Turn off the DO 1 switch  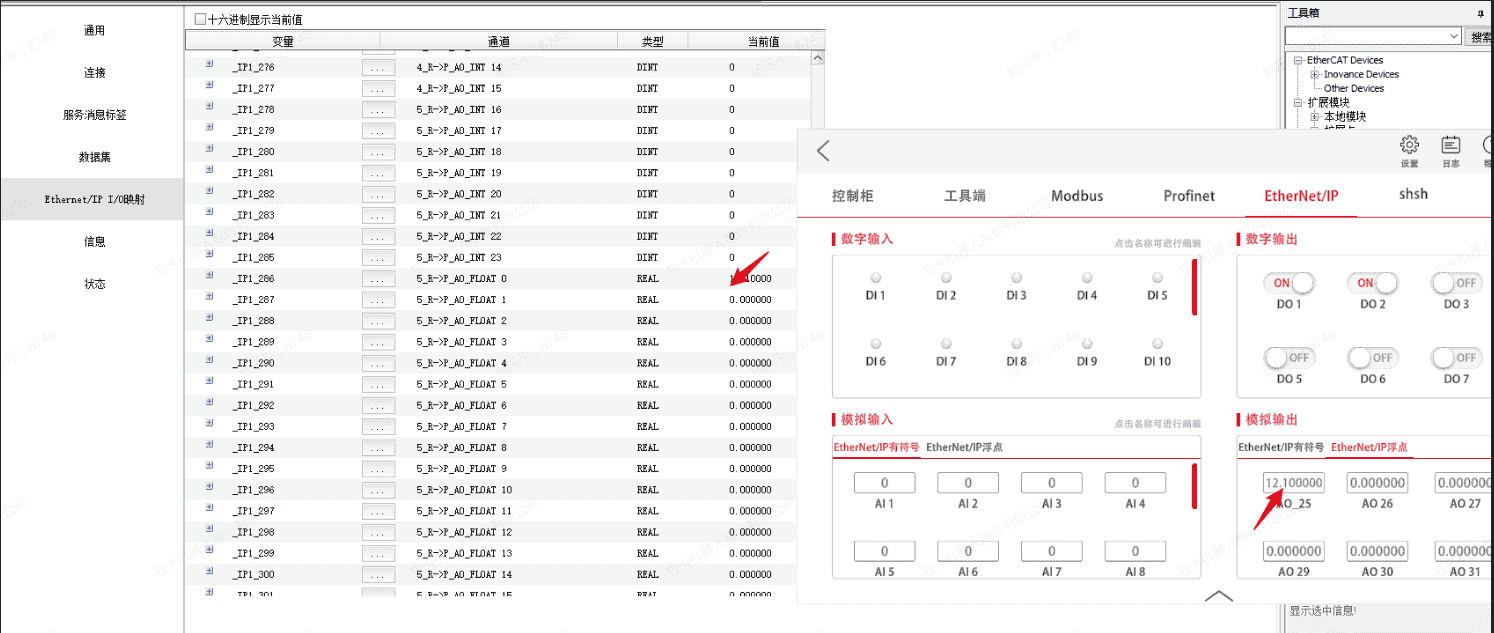tap(1289, 283)
